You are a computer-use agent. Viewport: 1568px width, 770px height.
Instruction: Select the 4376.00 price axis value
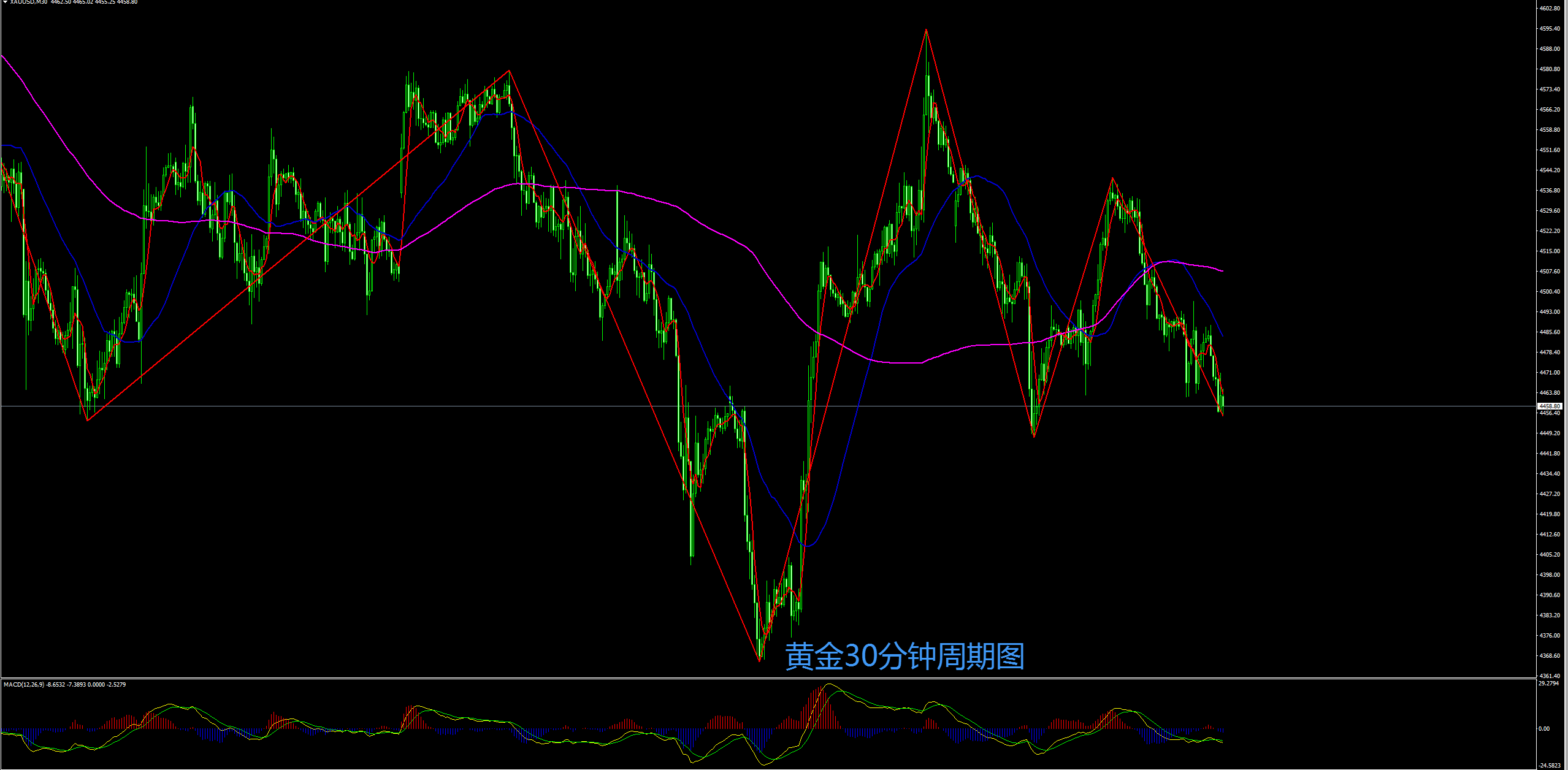(1550, 635)
